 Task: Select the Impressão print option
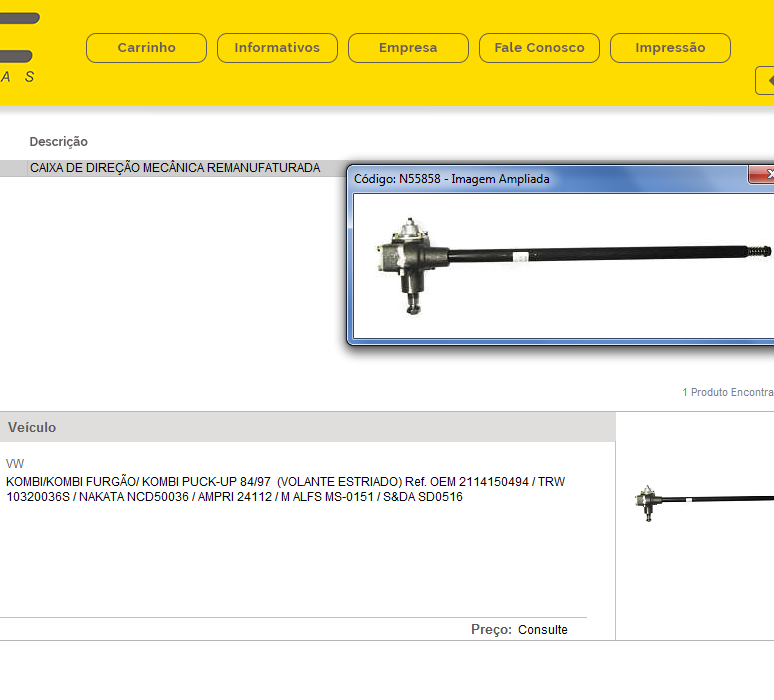(670, 48)
